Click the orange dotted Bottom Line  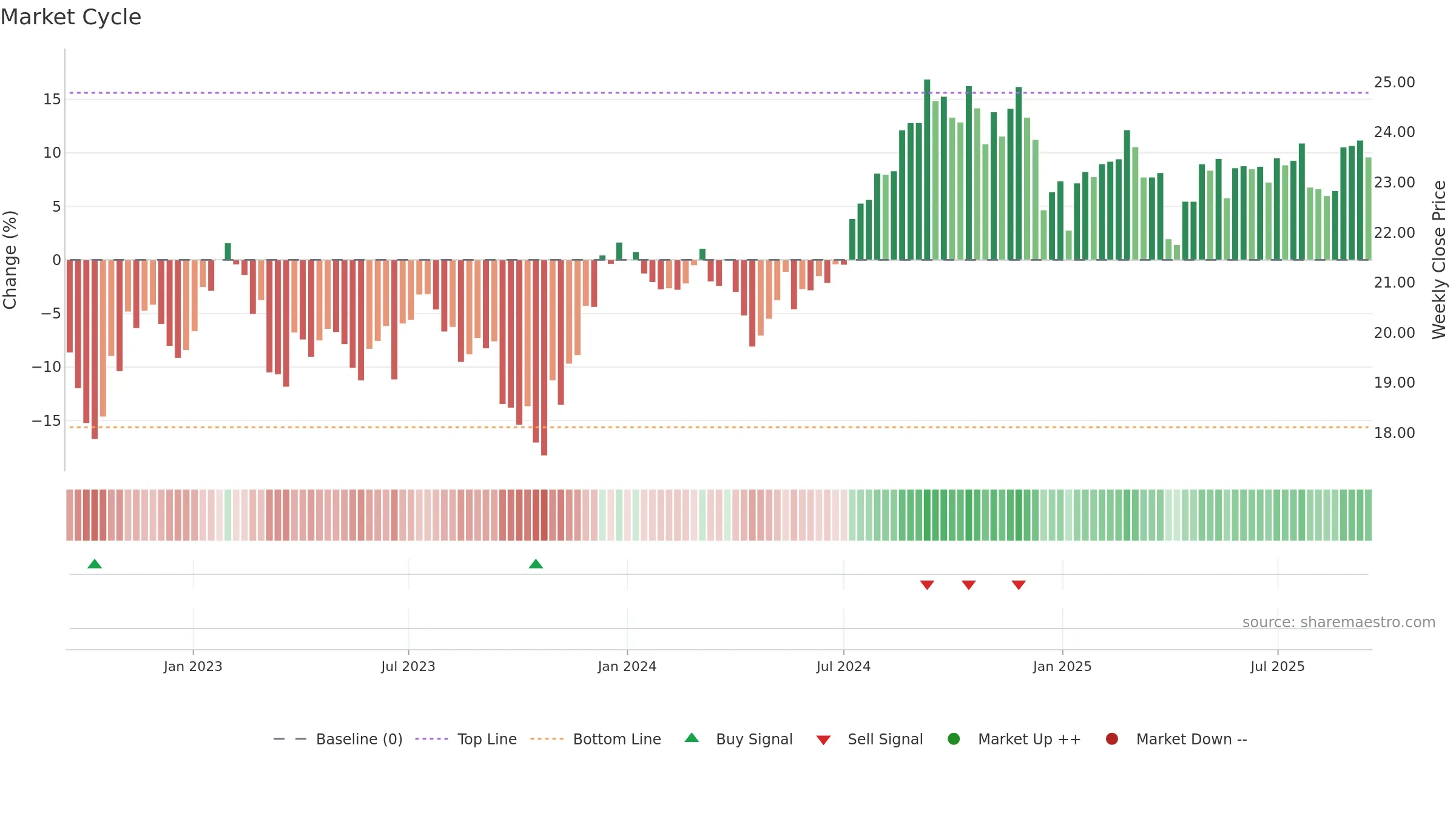719,427
